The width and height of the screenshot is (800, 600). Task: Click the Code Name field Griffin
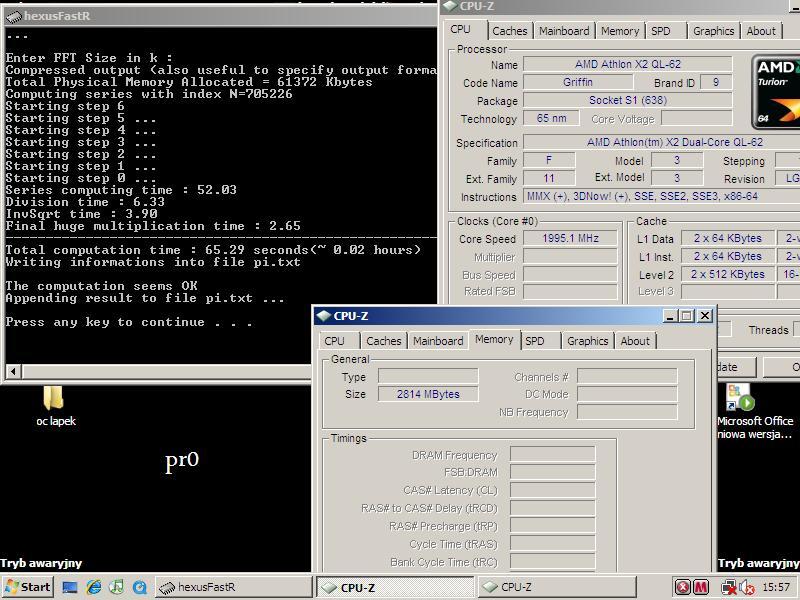click(578, 82)
